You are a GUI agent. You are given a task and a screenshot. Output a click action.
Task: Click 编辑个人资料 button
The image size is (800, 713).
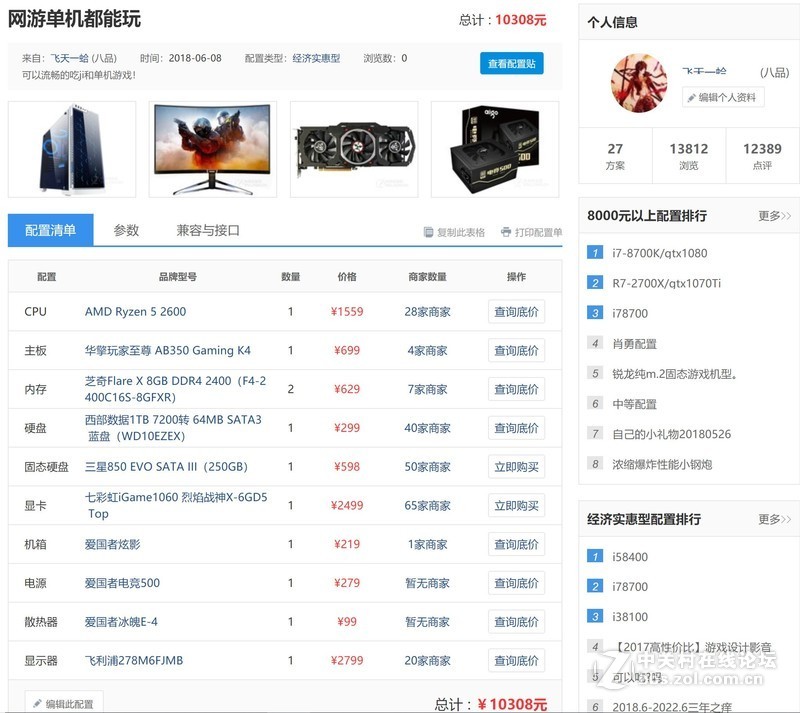(723, 97)
